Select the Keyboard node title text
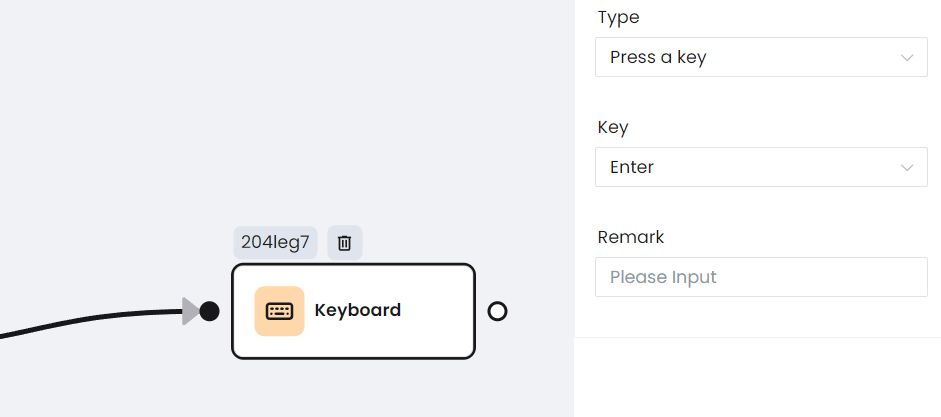941x417 pixels. pyautogui.click(x=358, y=310)
